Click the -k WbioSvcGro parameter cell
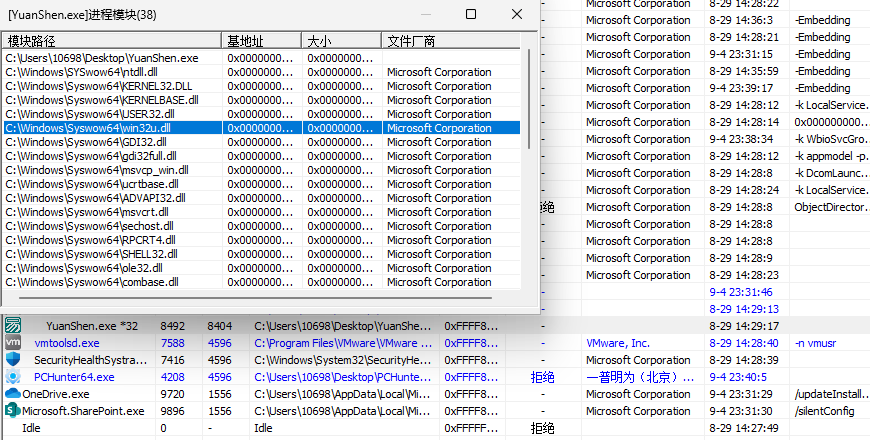Screen dimensions: 870x440 [831, 139]
